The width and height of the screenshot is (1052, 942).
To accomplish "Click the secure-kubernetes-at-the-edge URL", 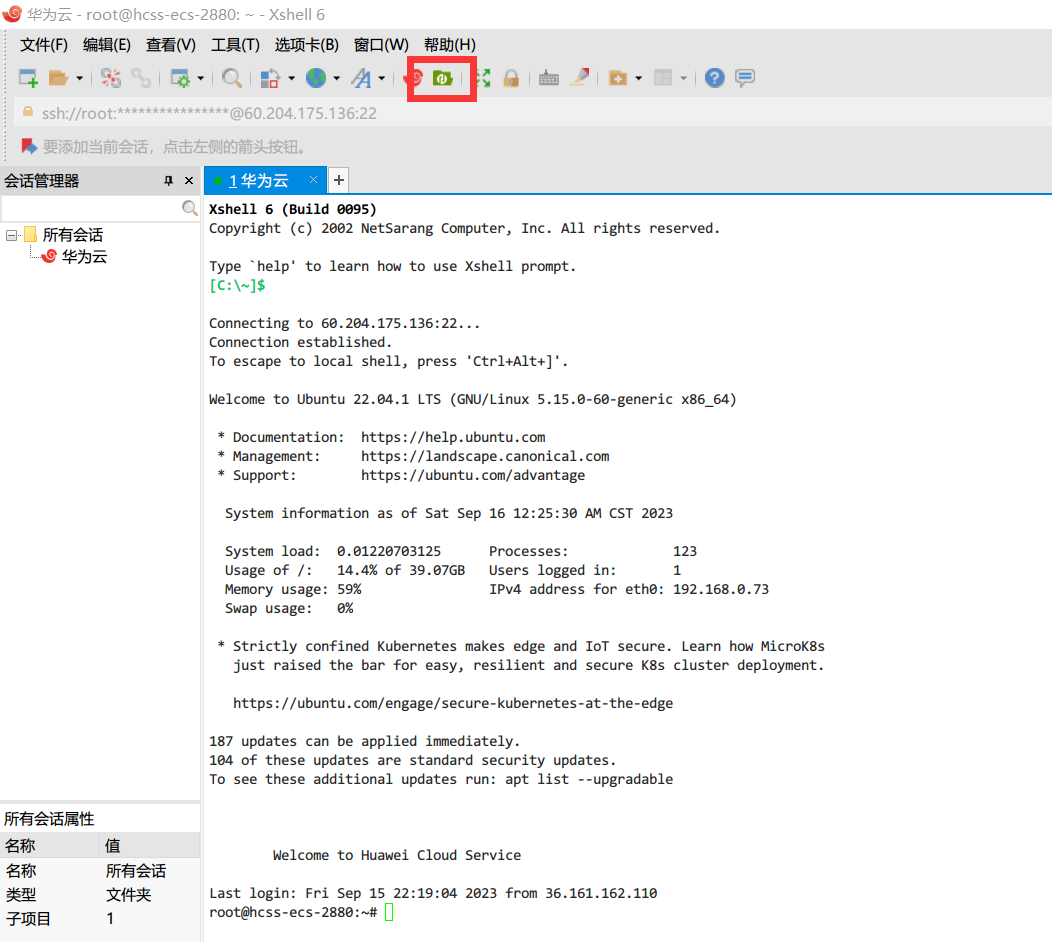I will point(453,703).
